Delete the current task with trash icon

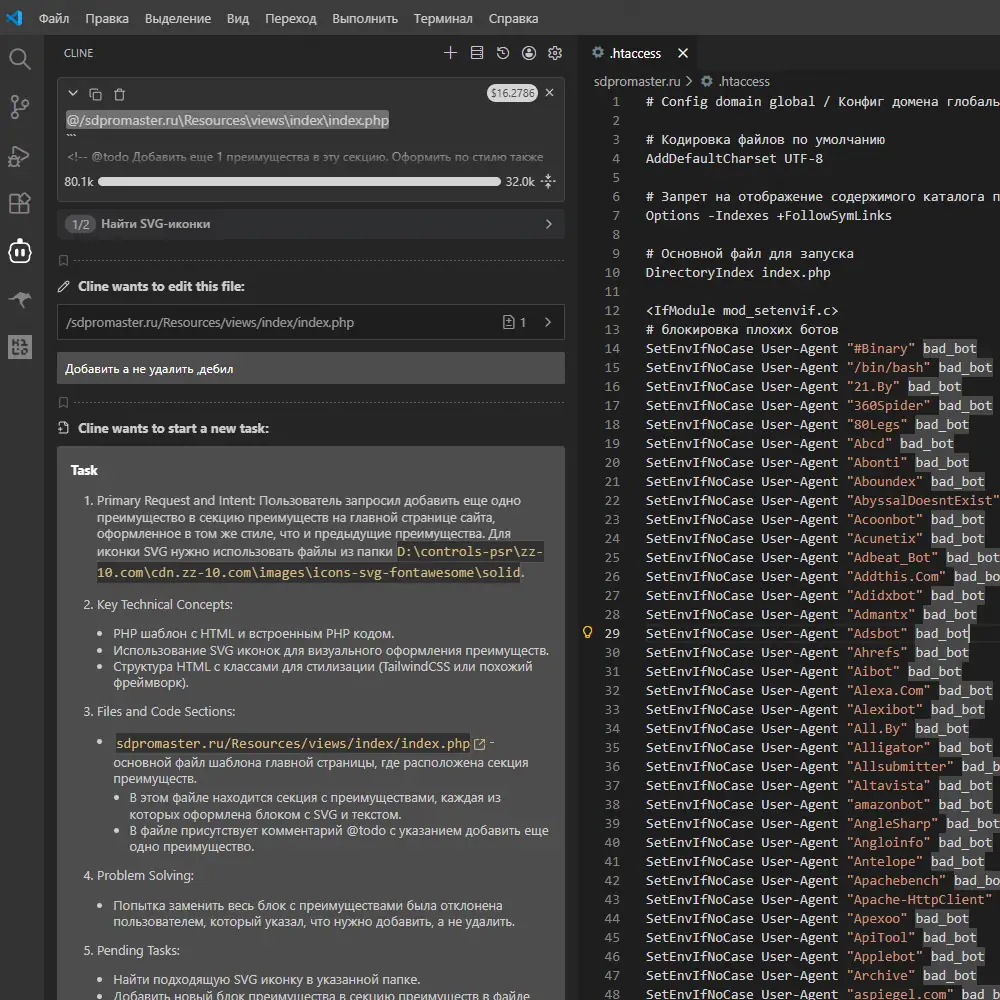coord(119,94)
